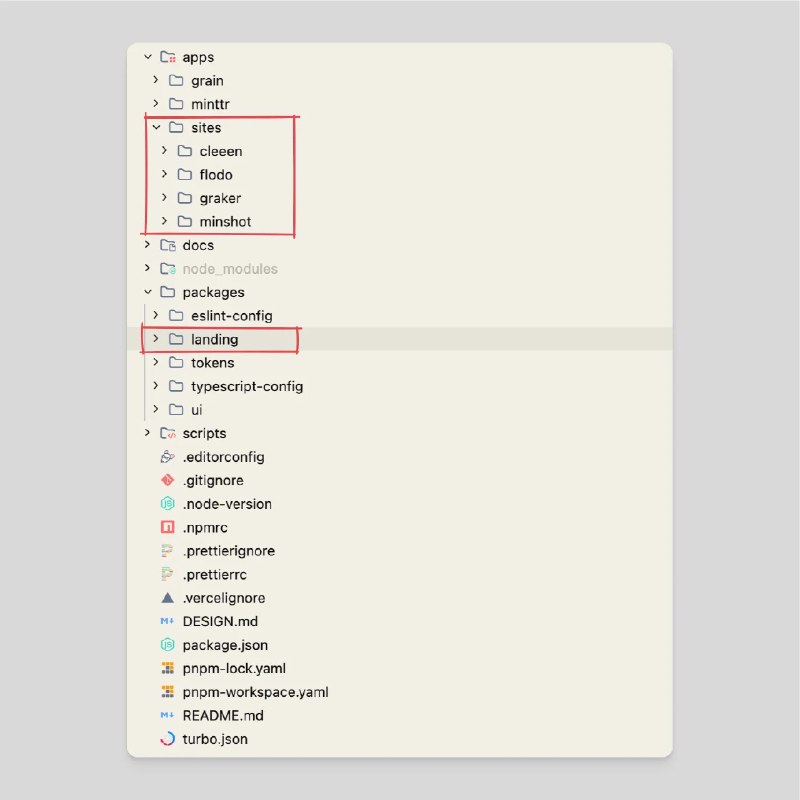Open pnpm-workspace.yaml file
The width and height of the screenshot is (800, 800).
coord(255,692)
